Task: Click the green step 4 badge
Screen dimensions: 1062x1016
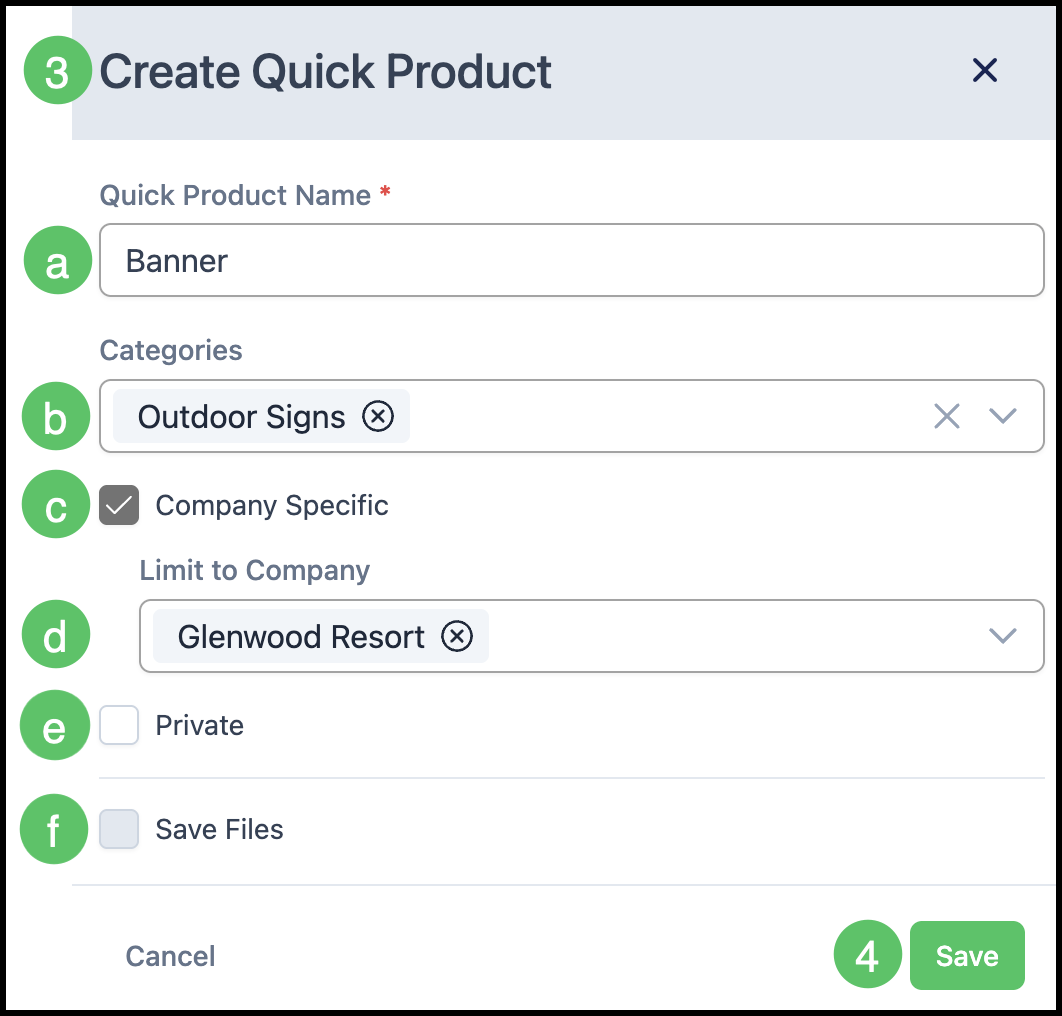Action: coord(868,954)
